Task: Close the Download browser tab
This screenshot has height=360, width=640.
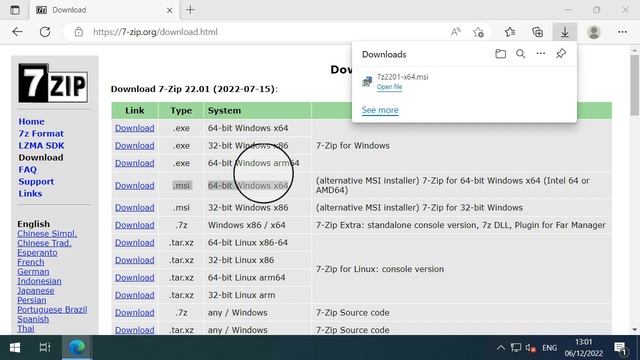Action: [169, 10]
